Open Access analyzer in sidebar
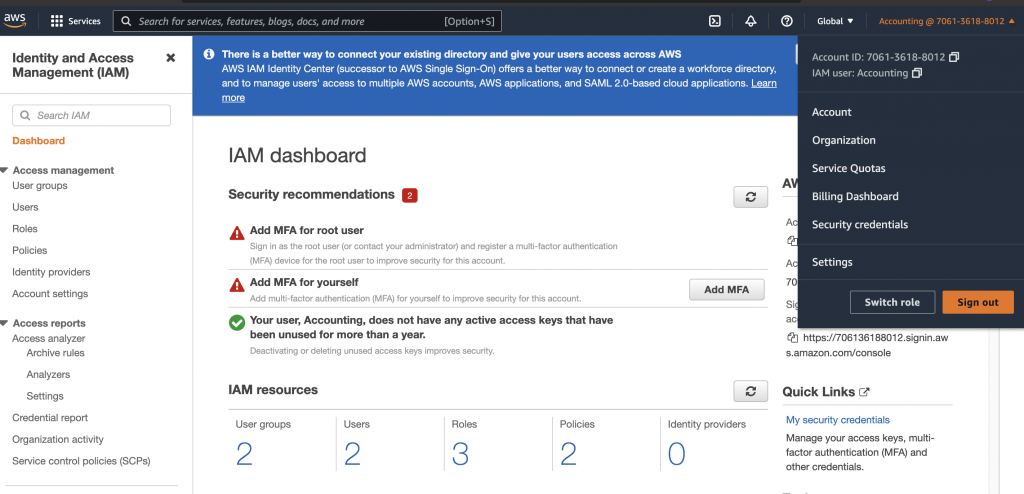 click(49, 338)
